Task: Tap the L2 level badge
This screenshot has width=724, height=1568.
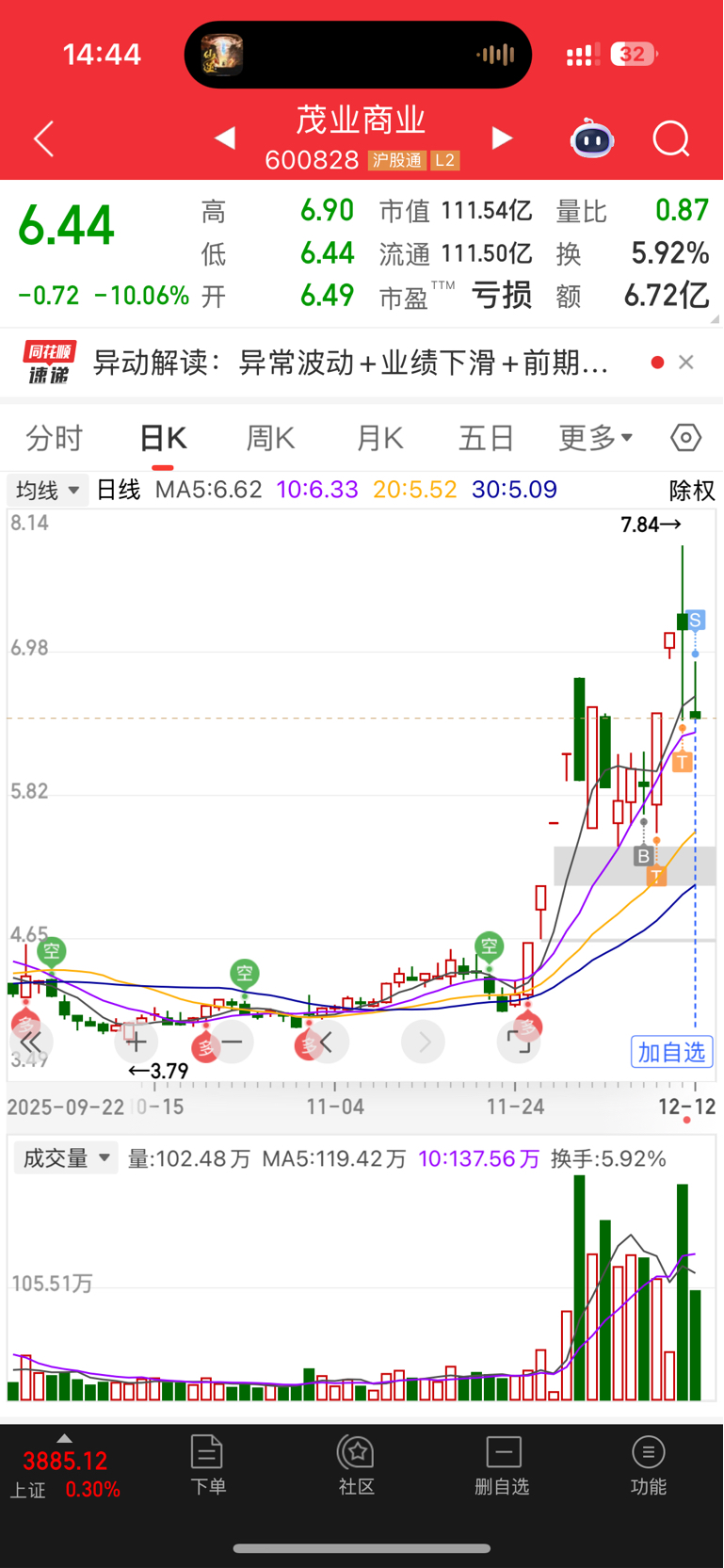Action: point(444,161)
